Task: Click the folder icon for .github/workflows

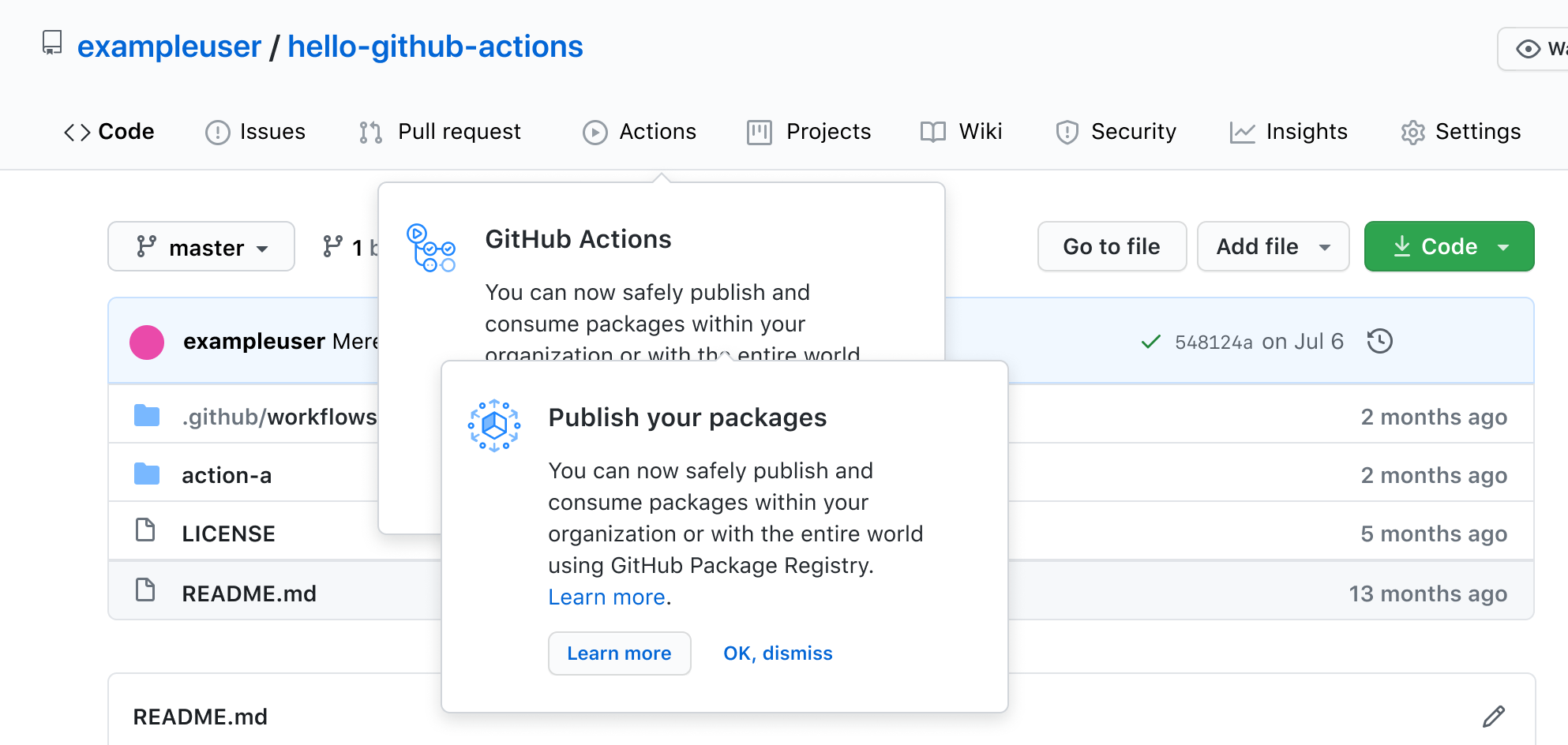Action: [x=147, y=415]
